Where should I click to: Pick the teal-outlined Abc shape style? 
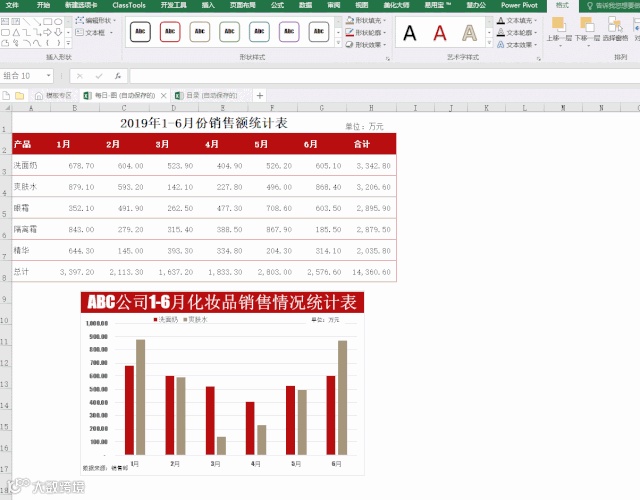[260, 32]
